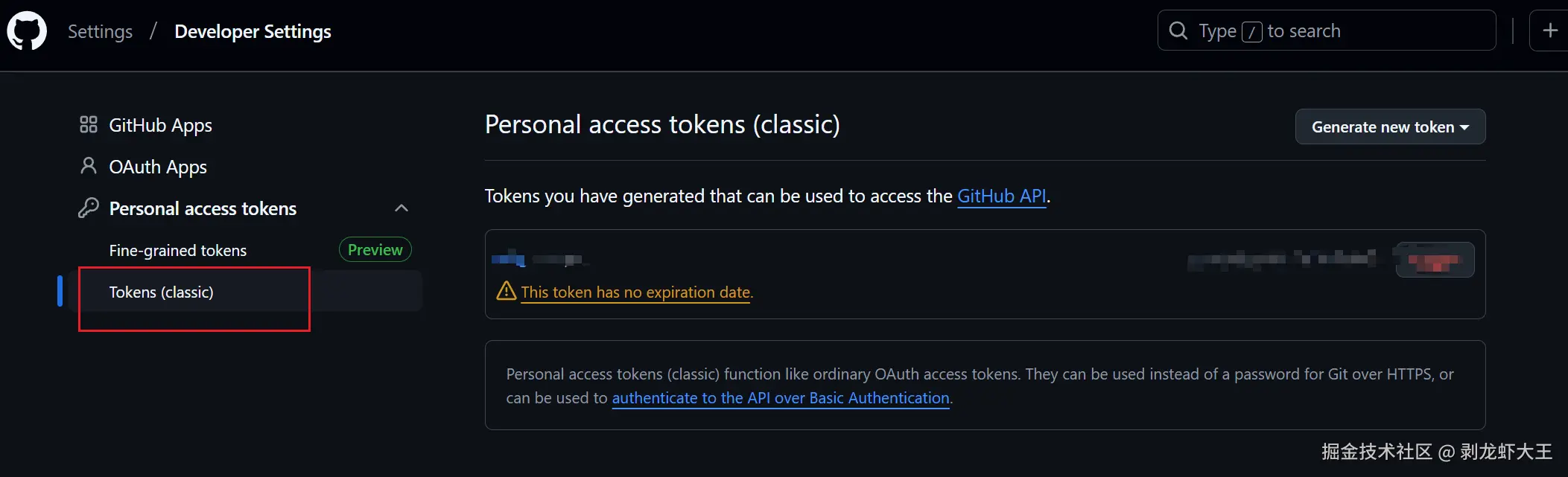Image resolution: width=1568 pixels, height=477 pixels.
Task: Open the GitHub API link
Action: (1002, 196)
